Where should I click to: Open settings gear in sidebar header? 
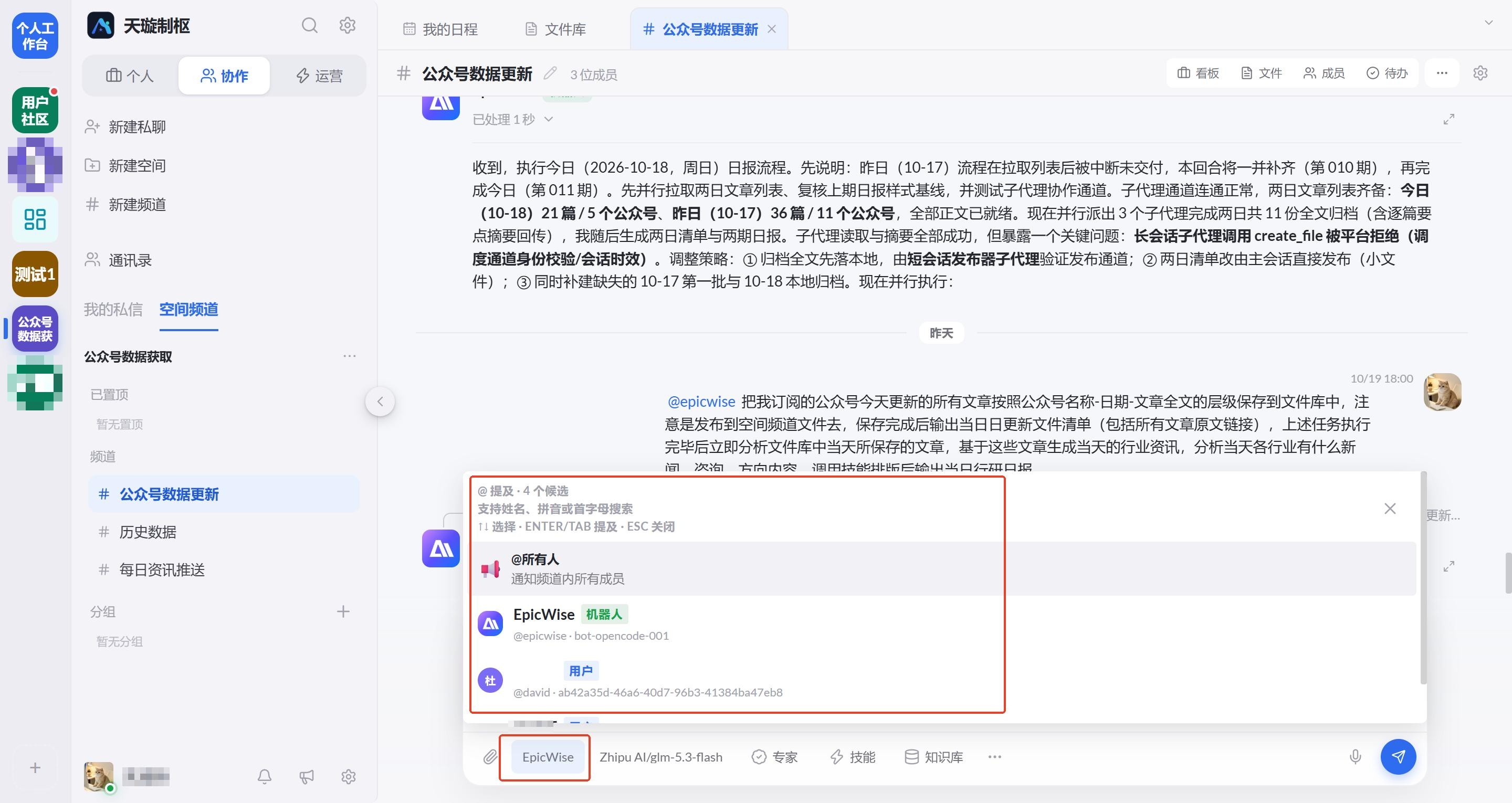[x=348, y=25]
